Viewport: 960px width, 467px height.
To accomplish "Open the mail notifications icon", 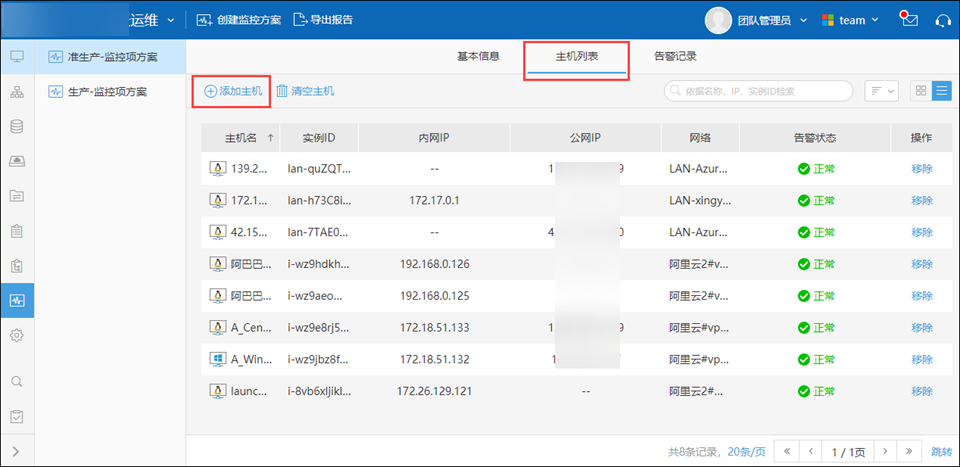I will pyautogui.click(x=909, y=19).
